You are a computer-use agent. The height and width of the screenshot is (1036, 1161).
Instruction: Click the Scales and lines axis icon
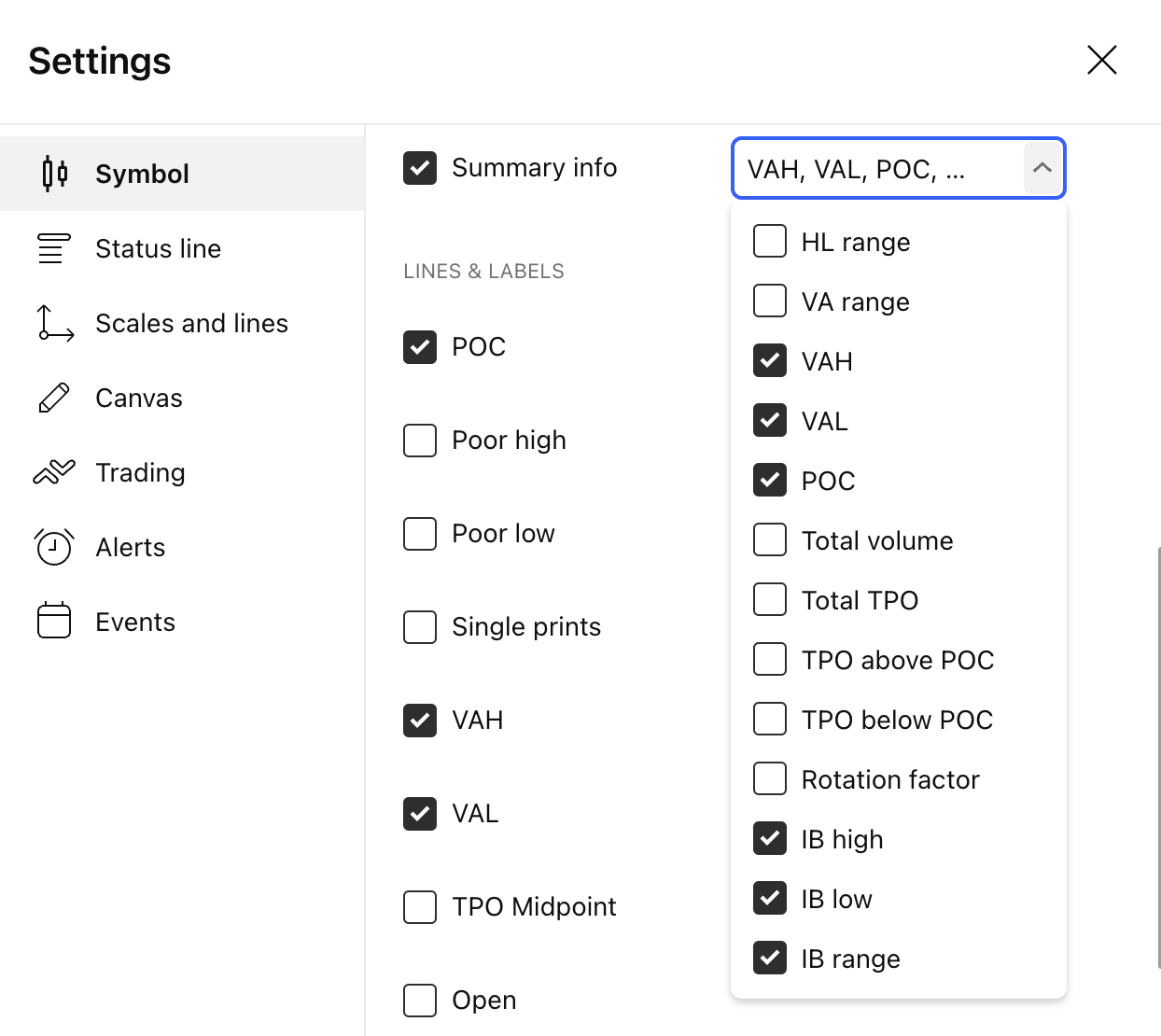tap(54, 323)
